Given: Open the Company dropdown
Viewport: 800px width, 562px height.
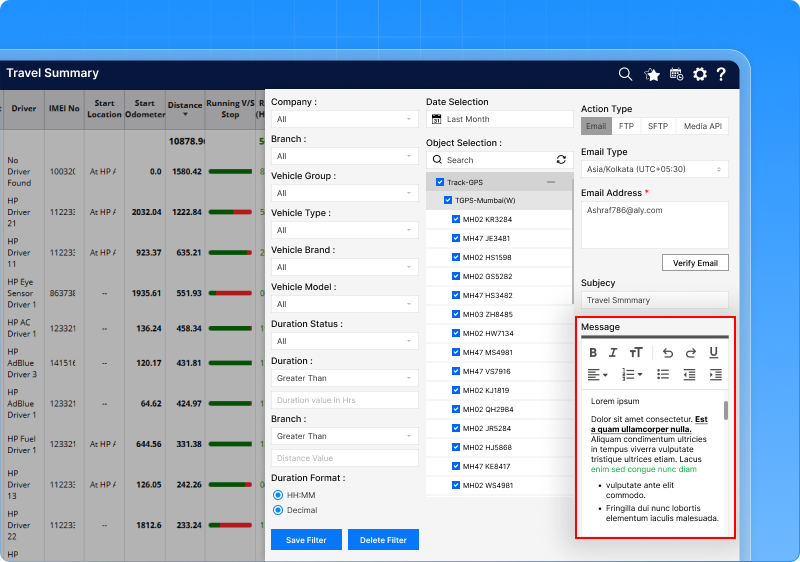Looking at the screenshot, I should 344,119.
